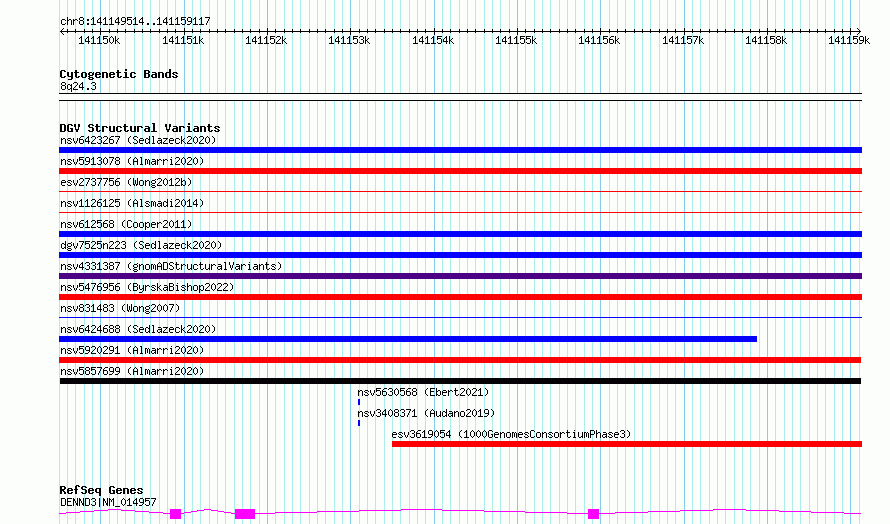Select the black bar under nsv5857699
The width and height of the screenshot is (890, 524).
[460, 381]
